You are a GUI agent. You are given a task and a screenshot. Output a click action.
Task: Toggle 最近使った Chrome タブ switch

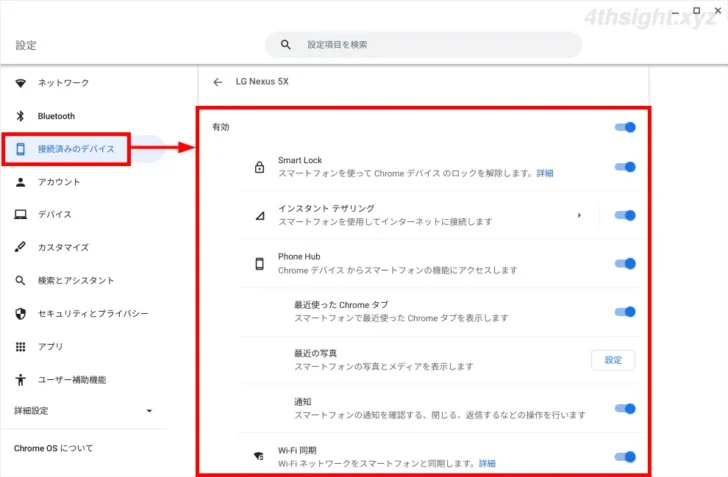[x=625, y=312]
